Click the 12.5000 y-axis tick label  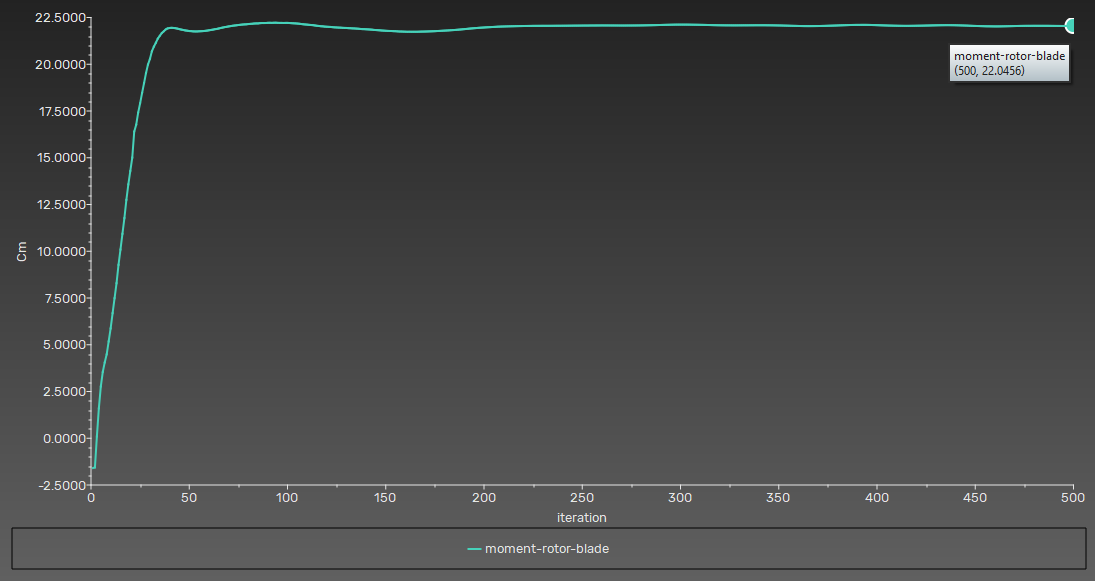click(59, 205)
